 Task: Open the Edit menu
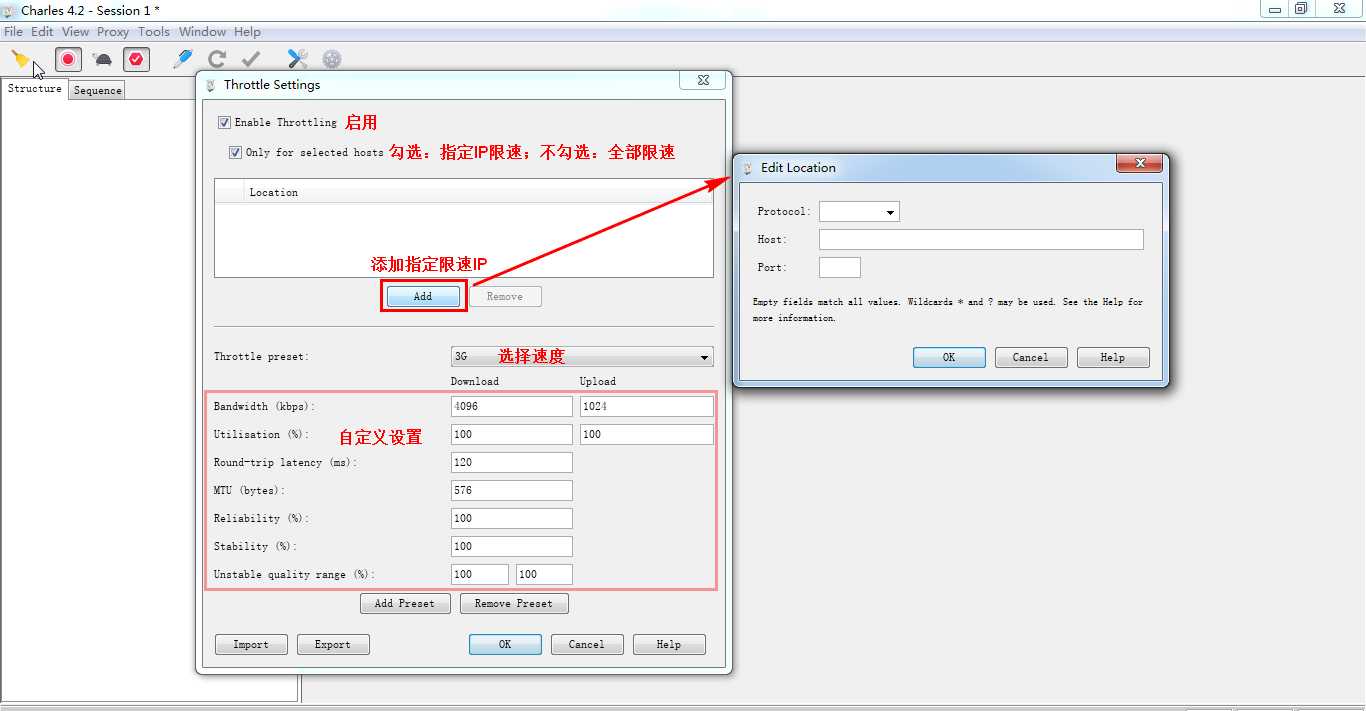42,32
